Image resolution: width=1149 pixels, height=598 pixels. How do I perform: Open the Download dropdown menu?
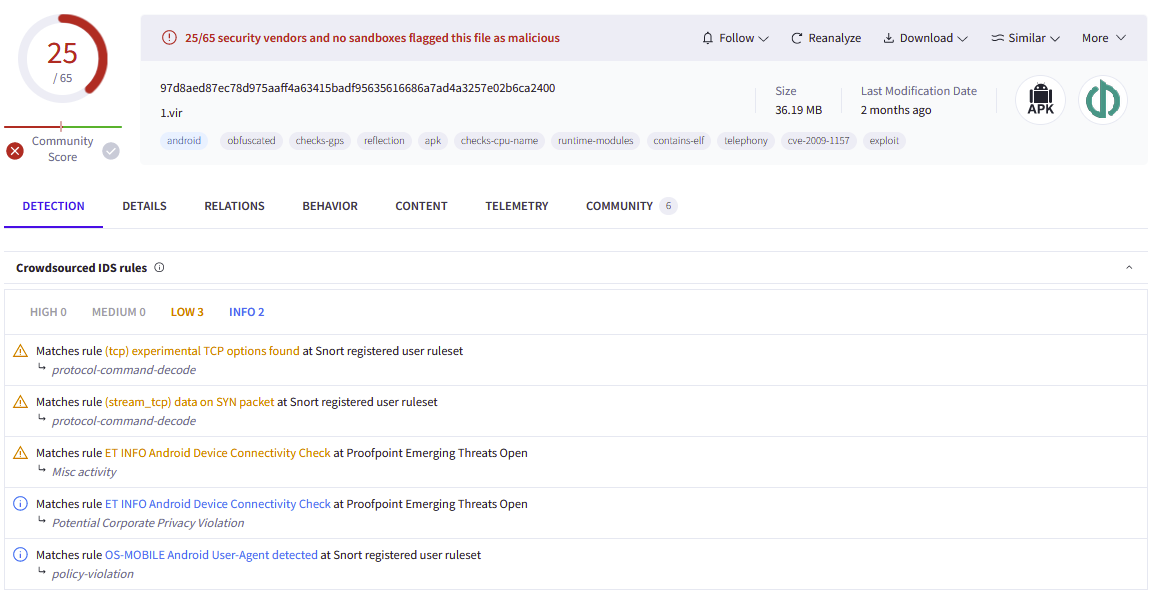[925, 38]
